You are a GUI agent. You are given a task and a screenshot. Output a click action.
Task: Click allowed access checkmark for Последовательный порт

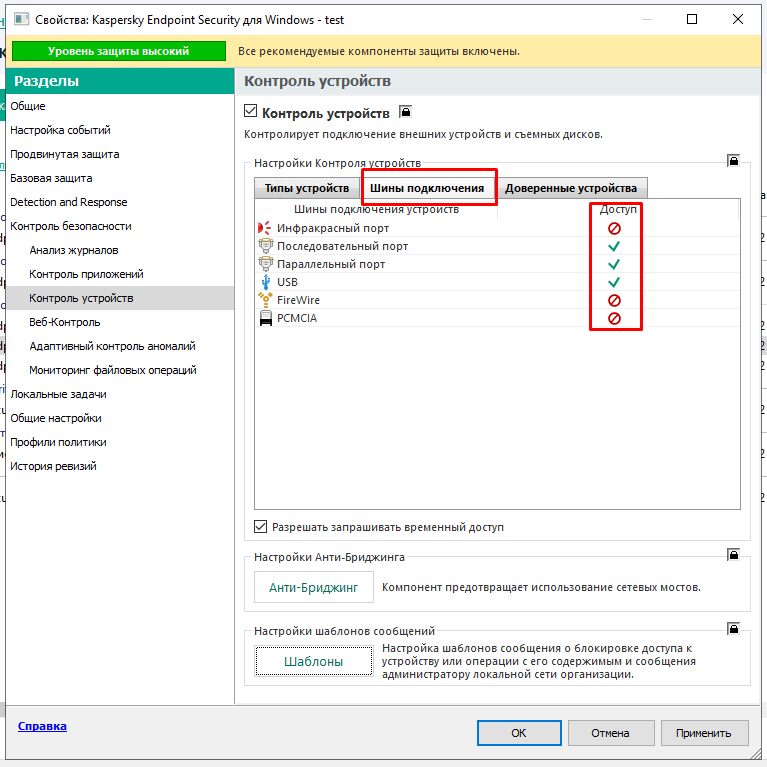(x=614, y=246)
